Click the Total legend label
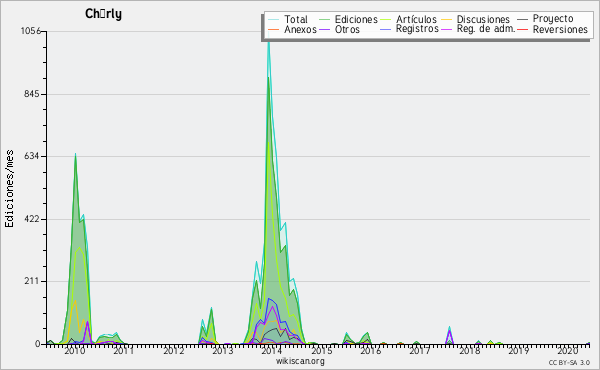The image size is (600, 370). [296, 19]
